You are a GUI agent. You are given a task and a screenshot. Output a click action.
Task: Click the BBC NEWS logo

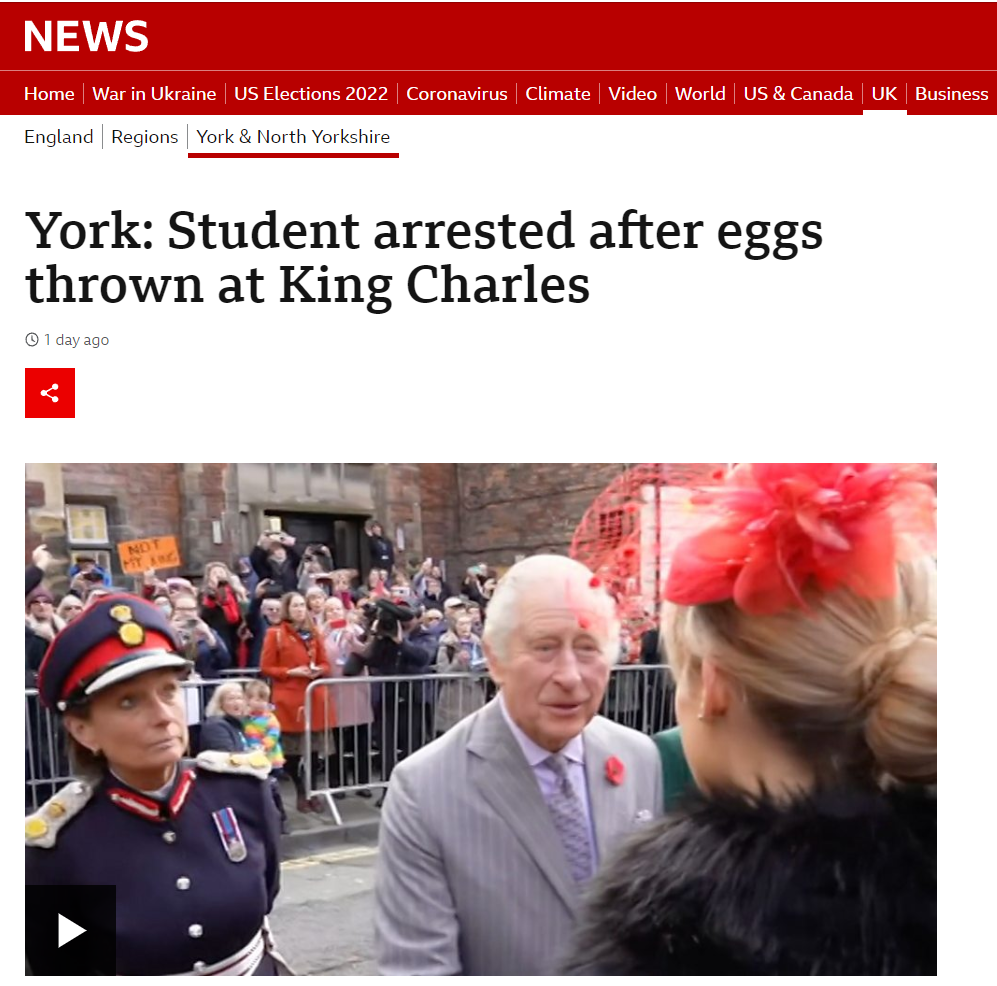[86, 36]
